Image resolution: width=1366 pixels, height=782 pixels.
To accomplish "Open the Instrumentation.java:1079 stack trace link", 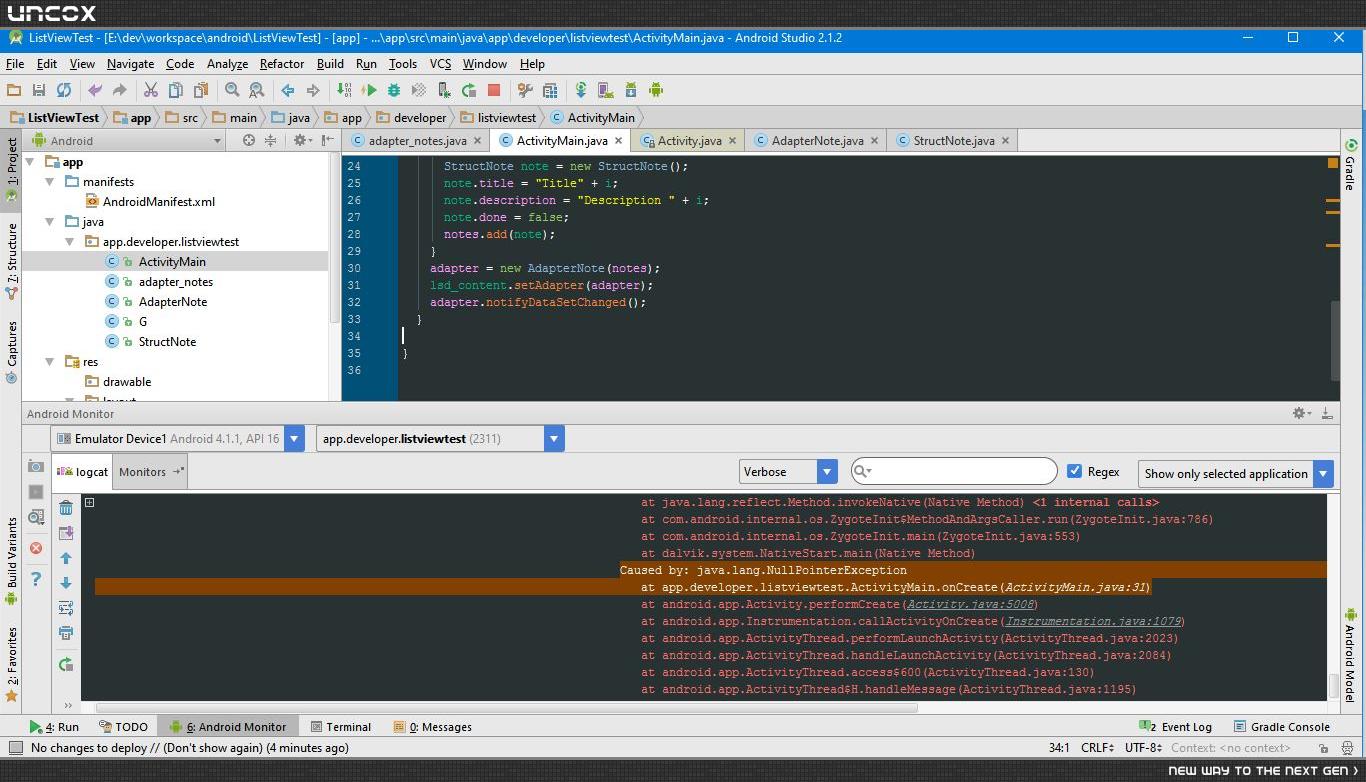I will pyautogui.click(x=1092, y=621).
